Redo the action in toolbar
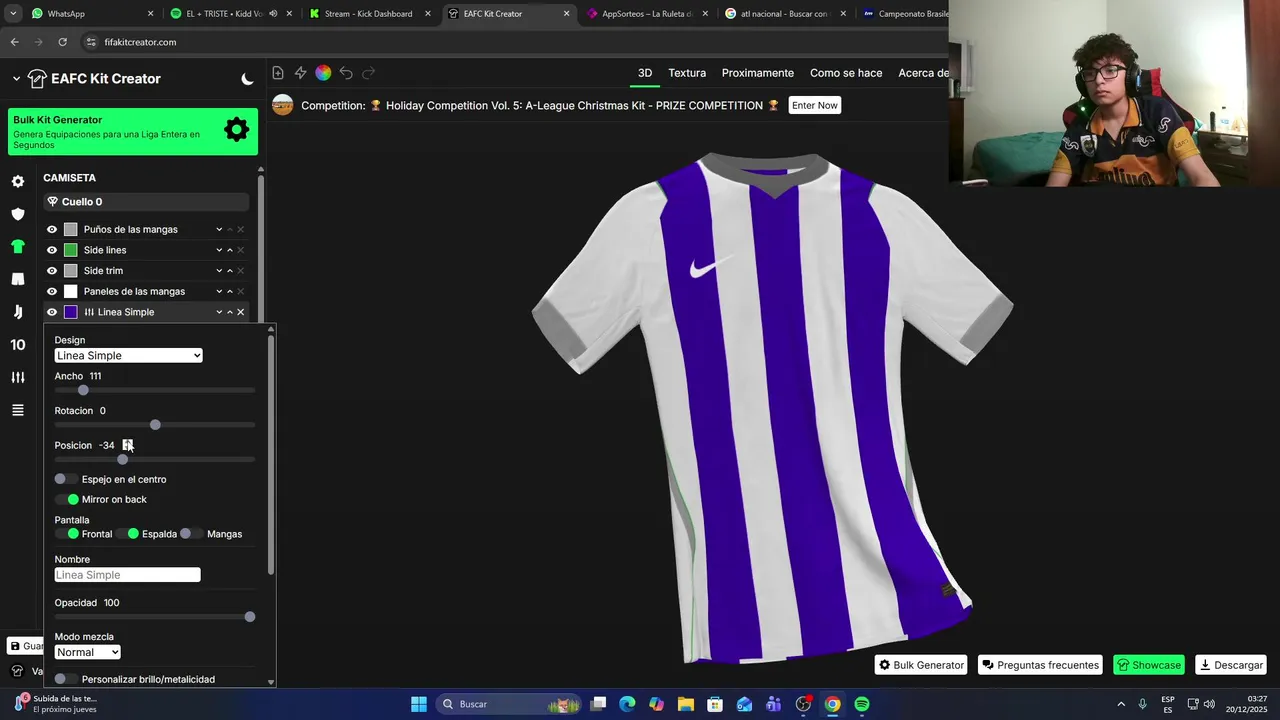Viewport: 1280px width, 720px height. (369, 73)
